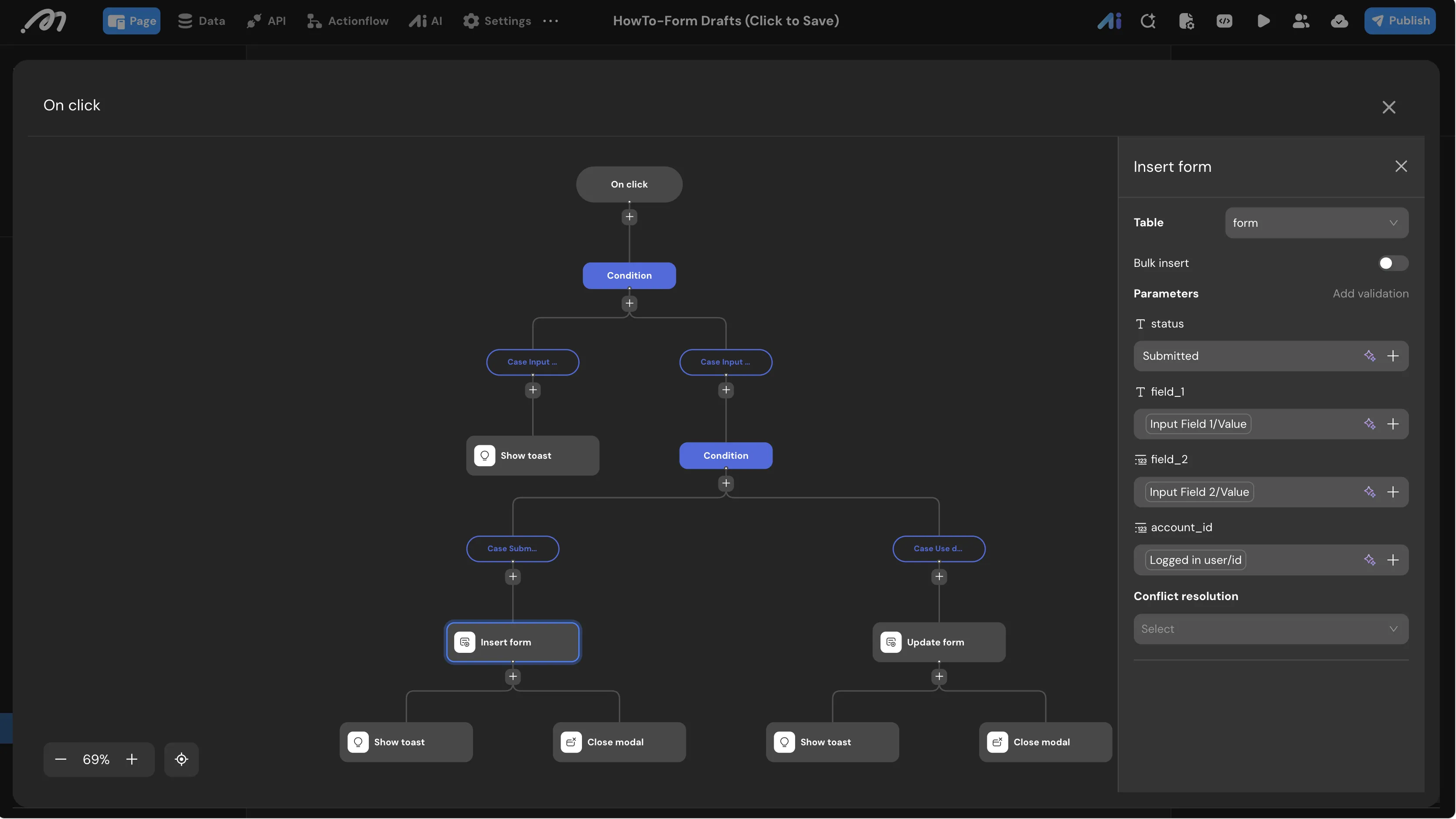Click the Add validation link
This screenshot has width=1456, height=819.
coord(1370,293)
